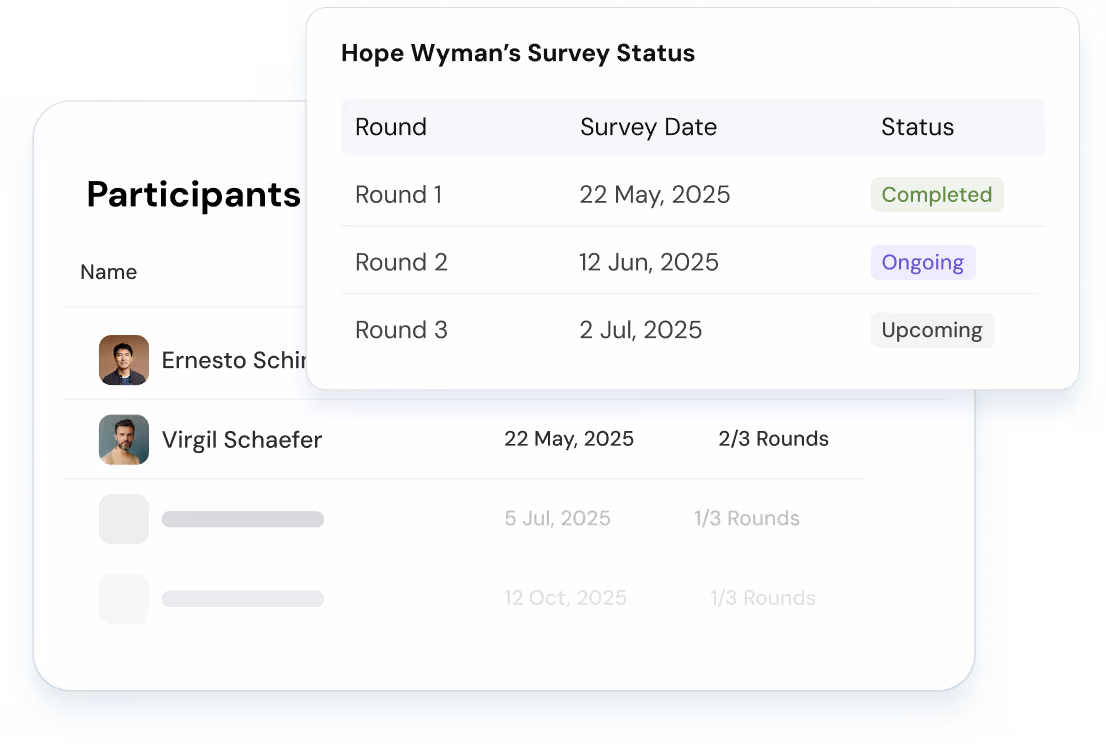
Task: Open Virgil Schaefer's participant entry
Action: click(241, 440)
